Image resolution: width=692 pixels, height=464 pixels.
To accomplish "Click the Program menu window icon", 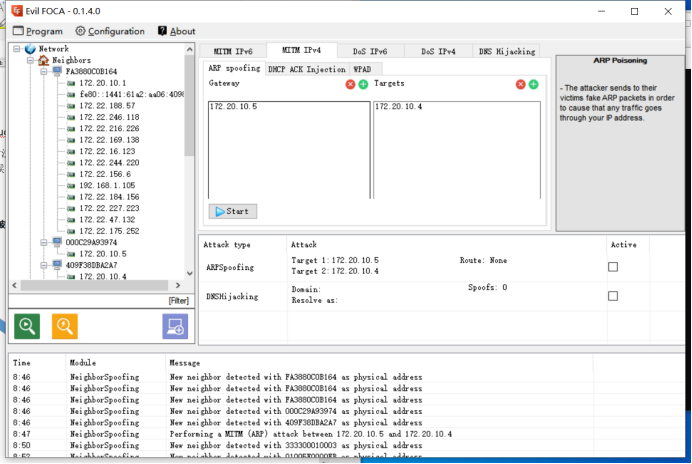I will [18, 31].
